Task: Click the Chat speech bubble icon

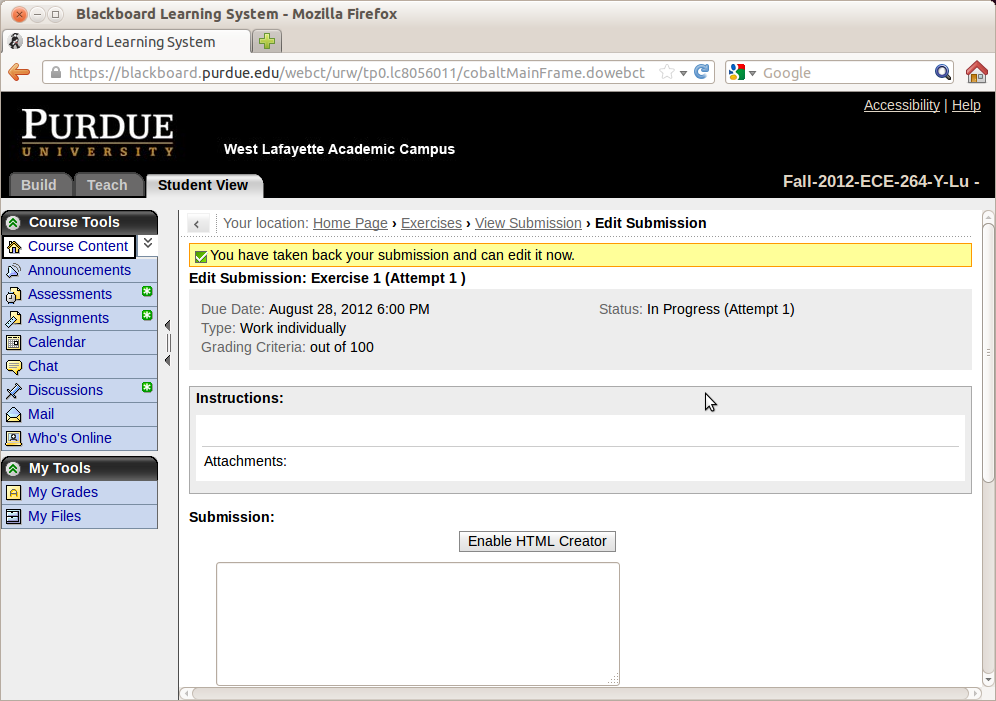Action: pyautogui.click(x=13, y=367)
